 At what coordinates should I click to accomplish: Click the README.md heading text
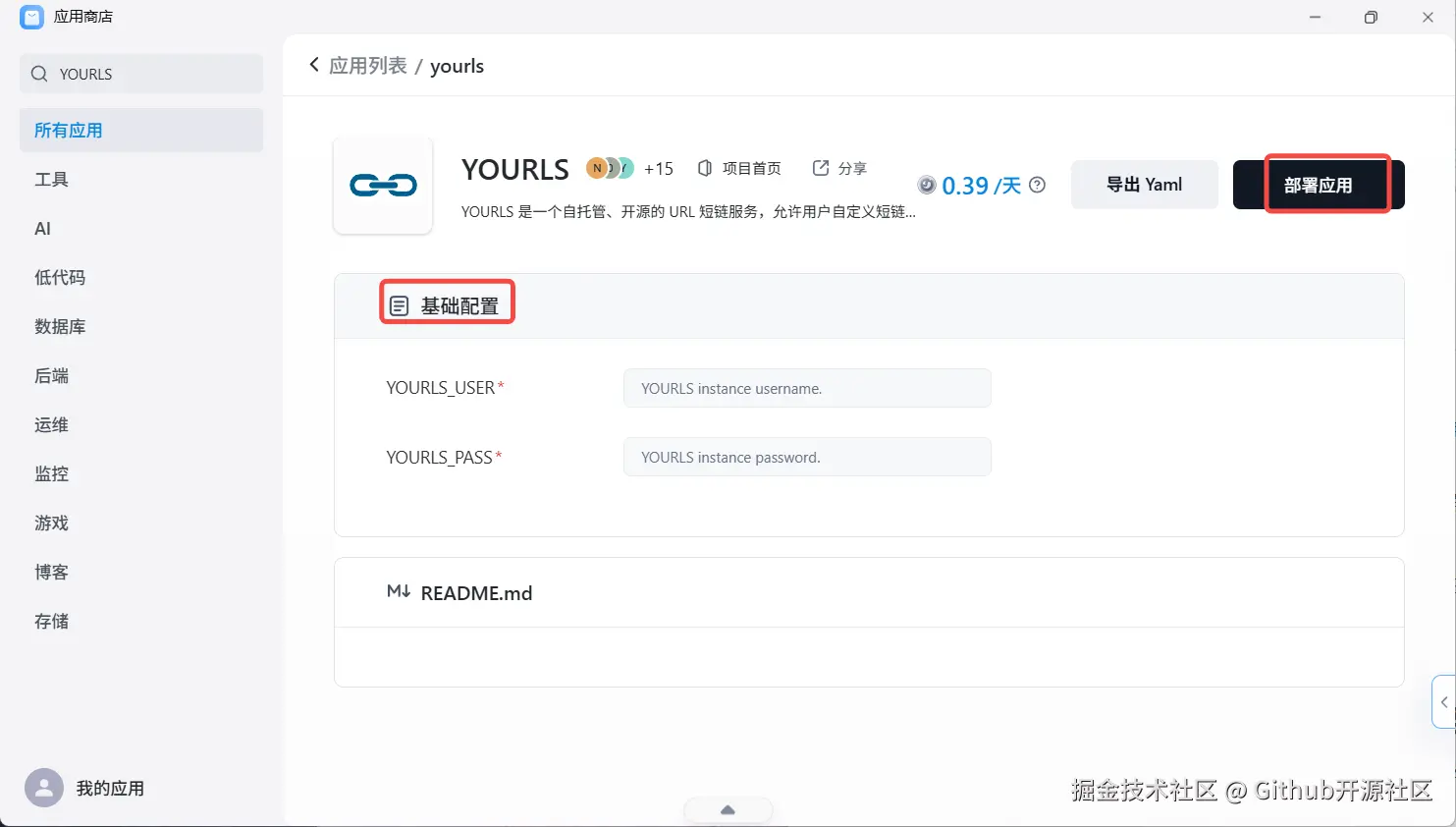476,593
